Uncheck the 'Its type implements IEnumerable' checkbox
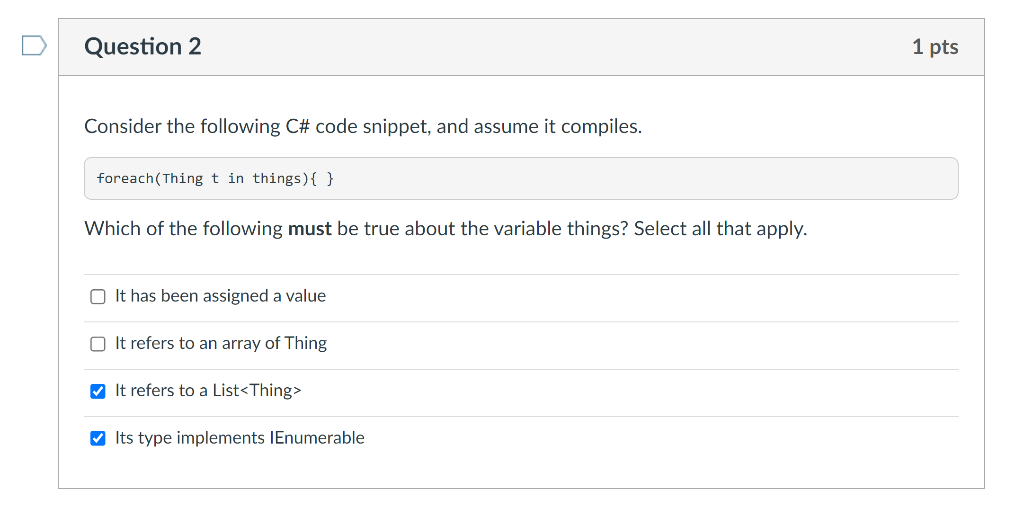1024x516 pixels. [x=97, y=438]
